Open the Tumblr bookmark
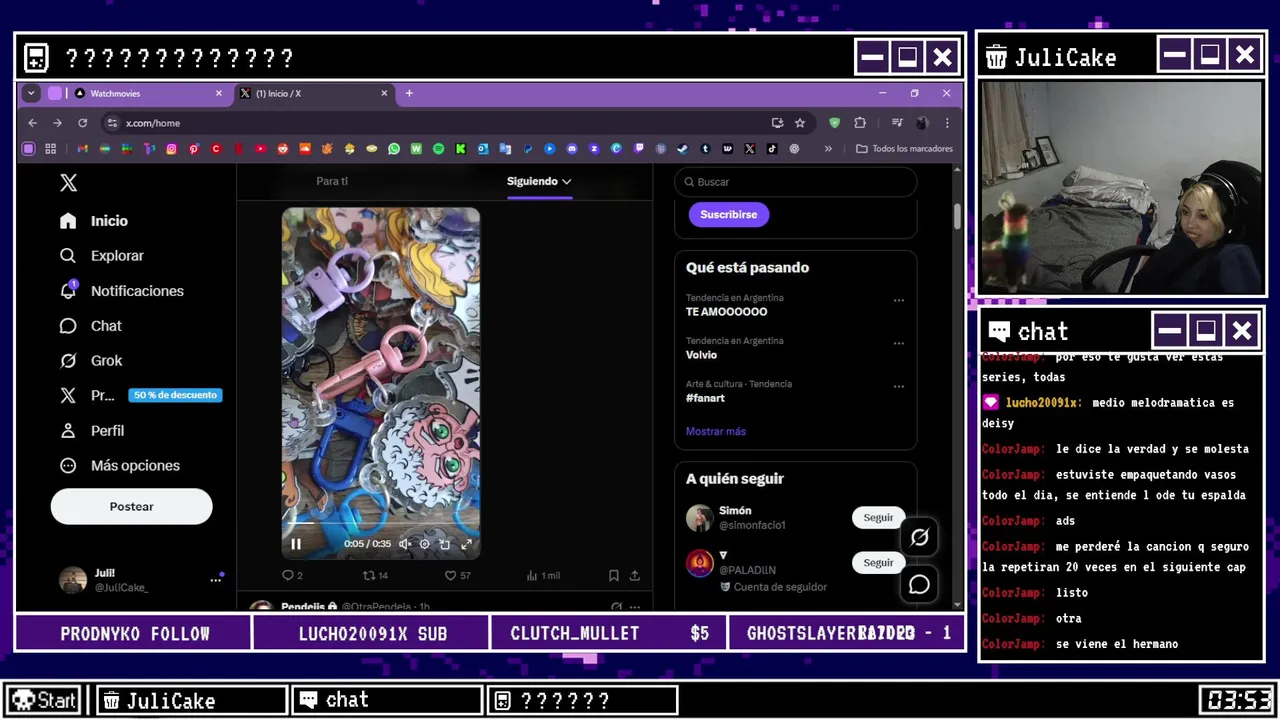This screenshot has width=1280, height=720. click(x=705, y=149)
